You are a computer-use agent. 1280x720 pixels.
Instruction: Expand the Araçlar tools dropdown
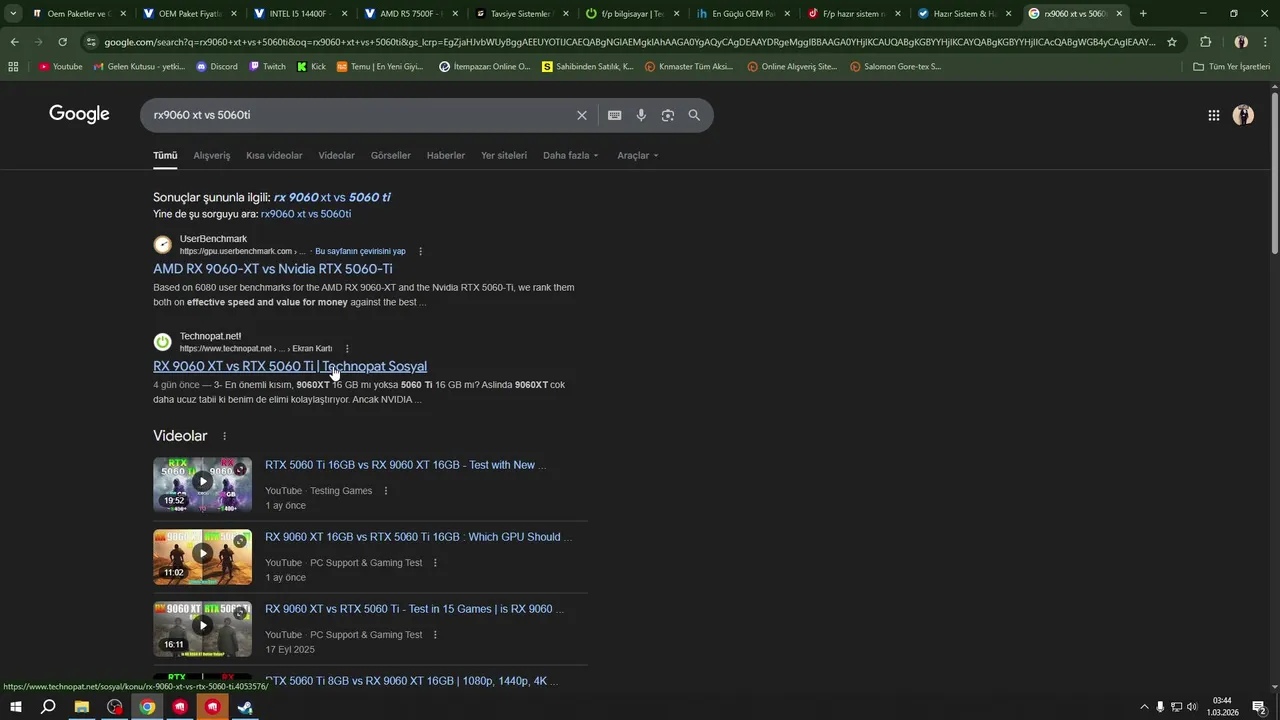(638, 155)
